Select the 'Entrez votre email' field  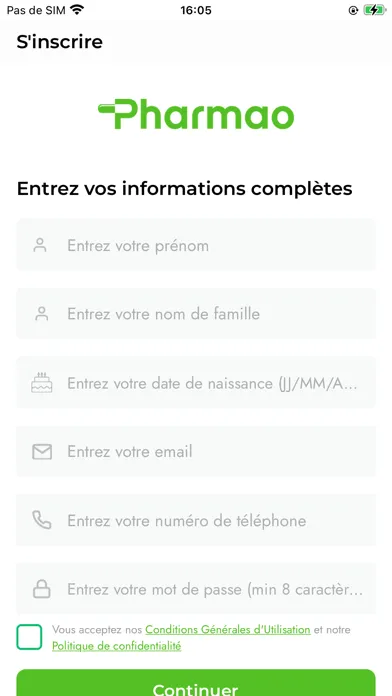tap(196, 451)
